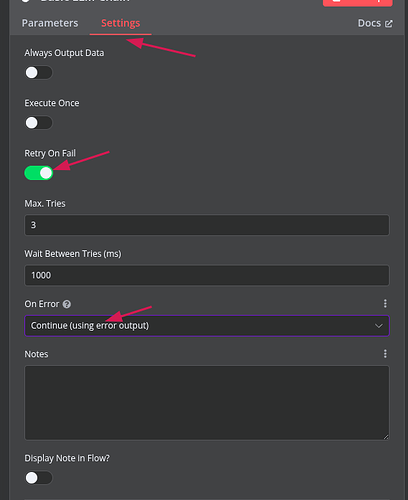Click inside the Notes text area
Viewport: 408px width, 500px height.
(x=207, y=403)
